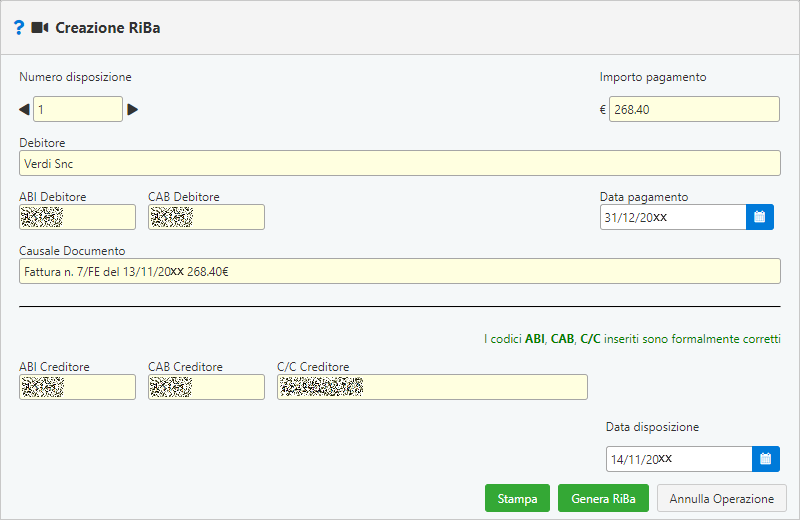Open calendar for Data disposizione
800x520 pixels.
point(766,459)
